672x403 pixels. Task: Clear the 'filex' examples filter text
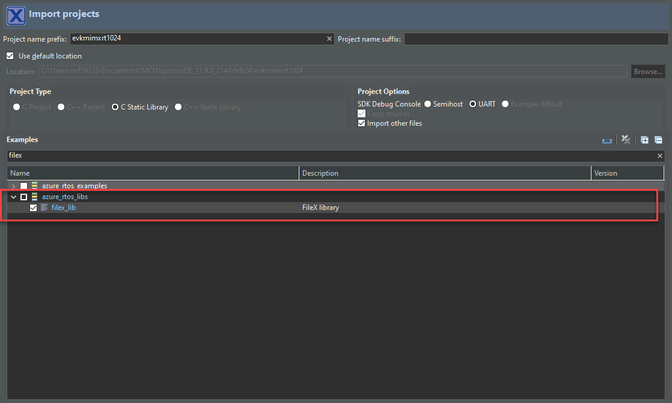[x=660, y=156]
